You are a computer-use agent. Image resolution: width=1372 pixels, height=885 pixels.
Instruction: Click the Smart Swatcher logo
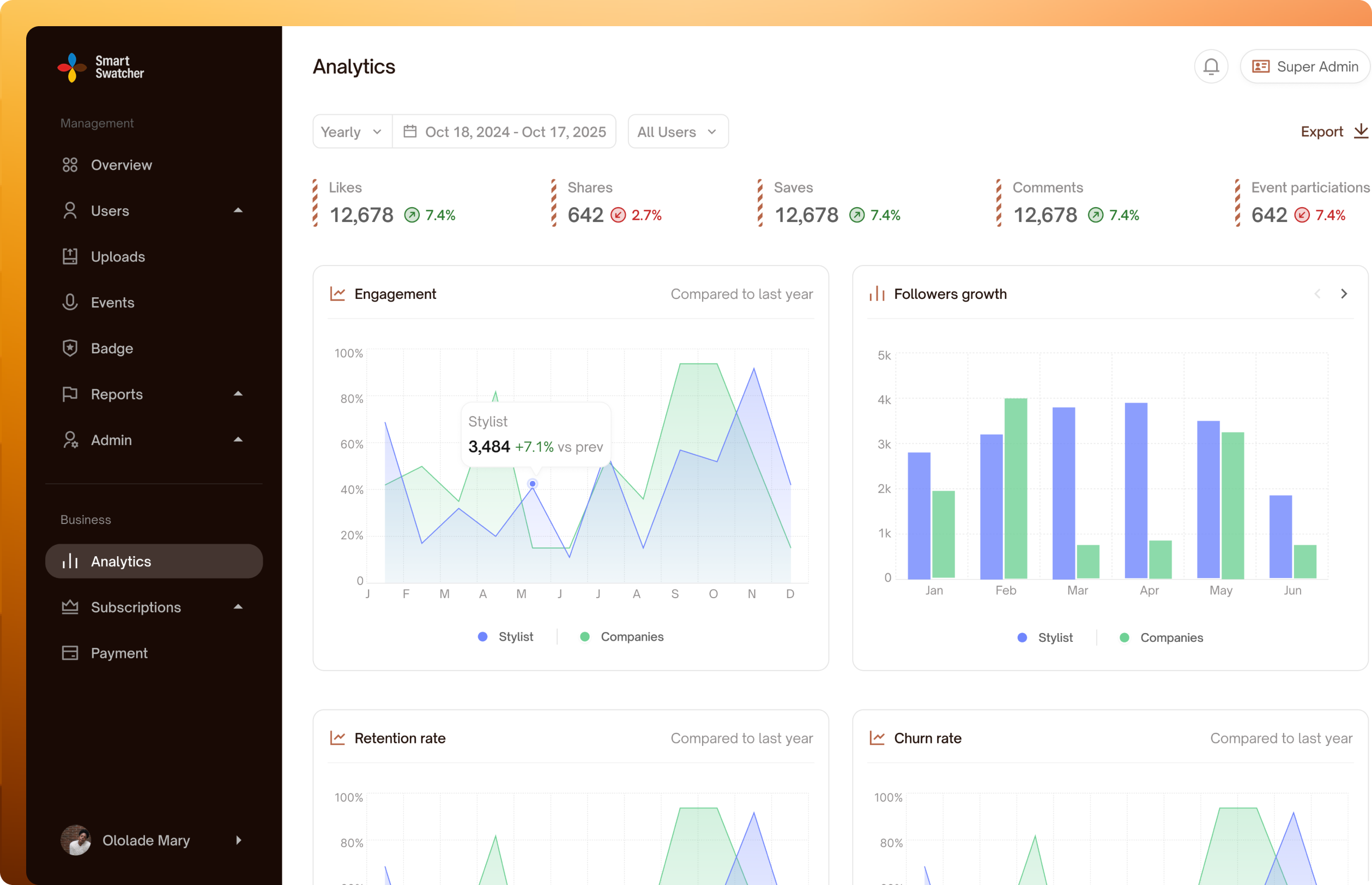click(101, 67)
